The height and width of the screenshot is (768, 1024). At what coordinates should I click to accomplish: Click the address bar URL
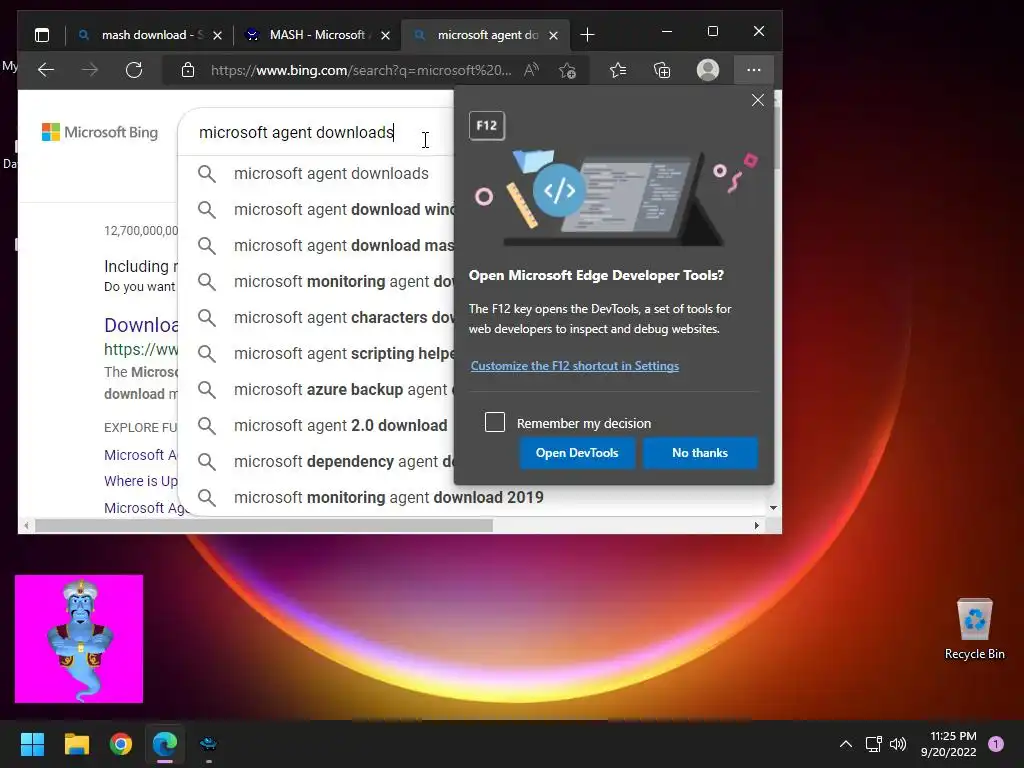pos(361,70)
